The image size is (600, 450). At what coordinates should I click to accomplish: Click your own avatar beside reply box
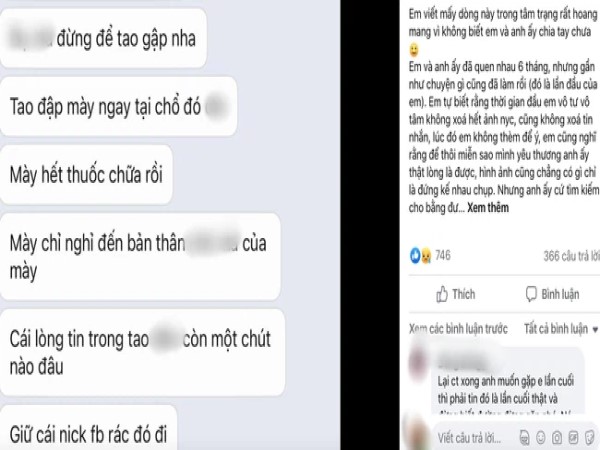click(x=416, y=434)
